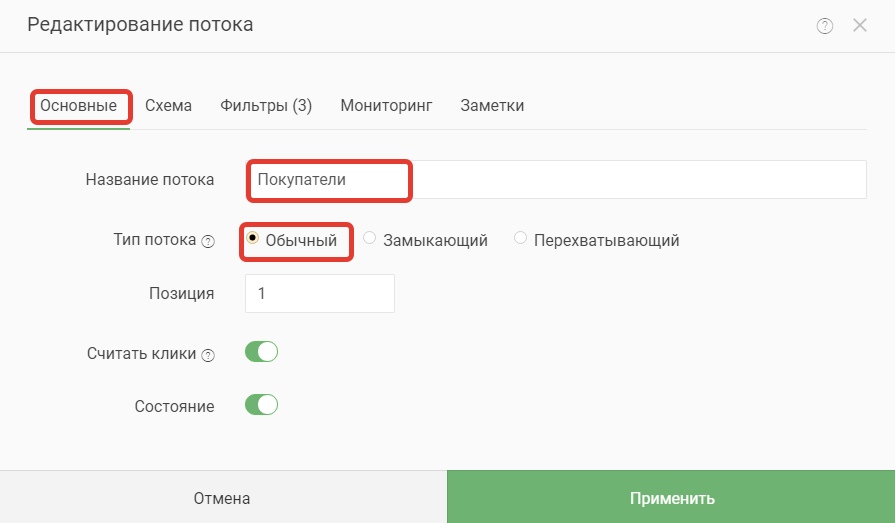Click the Отмена button
895x523 pixels.
[x=223, y=498]
